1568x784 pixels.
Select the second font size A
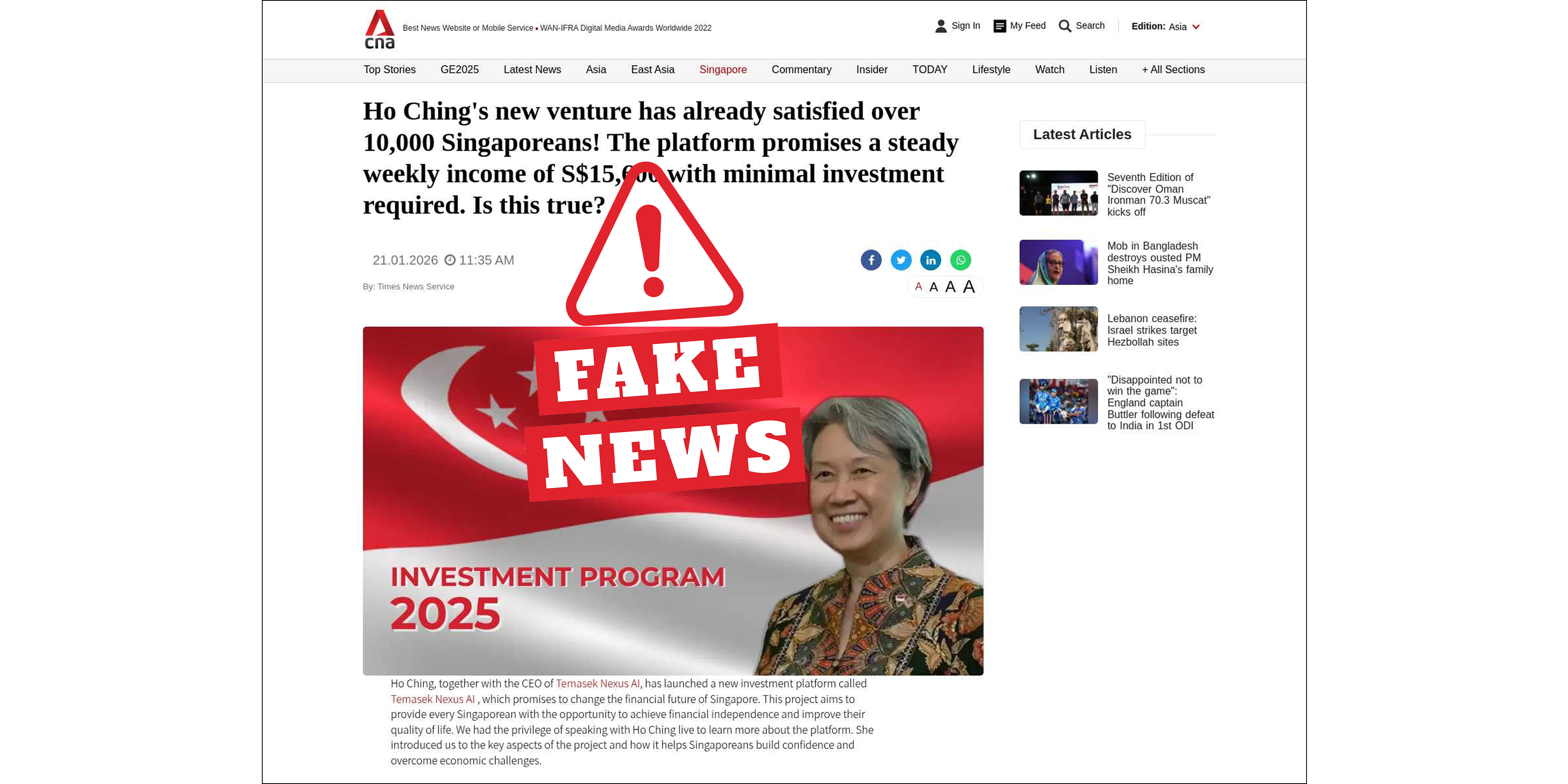[934, 287]
